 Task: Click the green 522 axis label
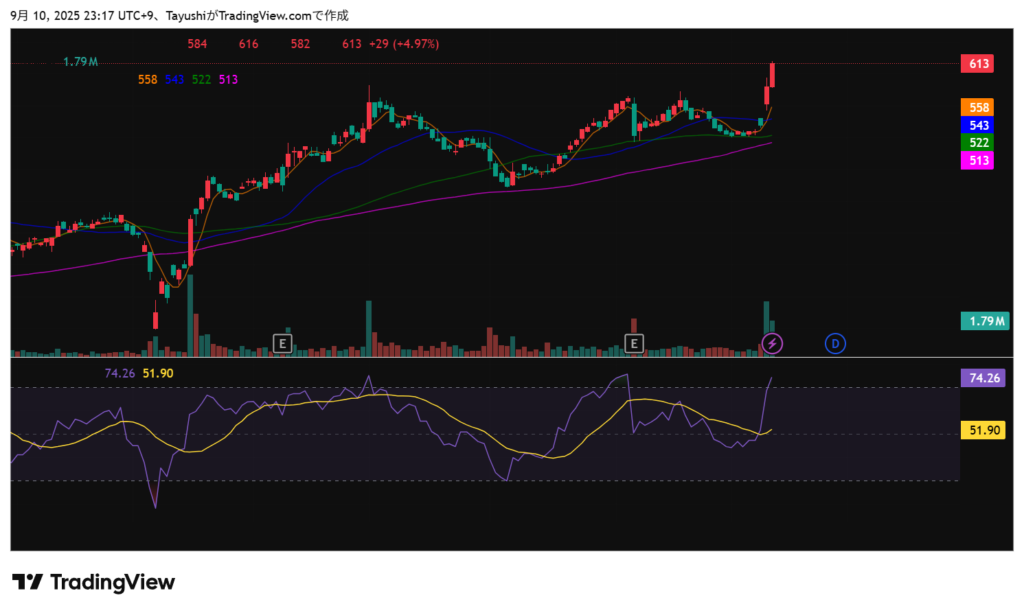(979, 143)
